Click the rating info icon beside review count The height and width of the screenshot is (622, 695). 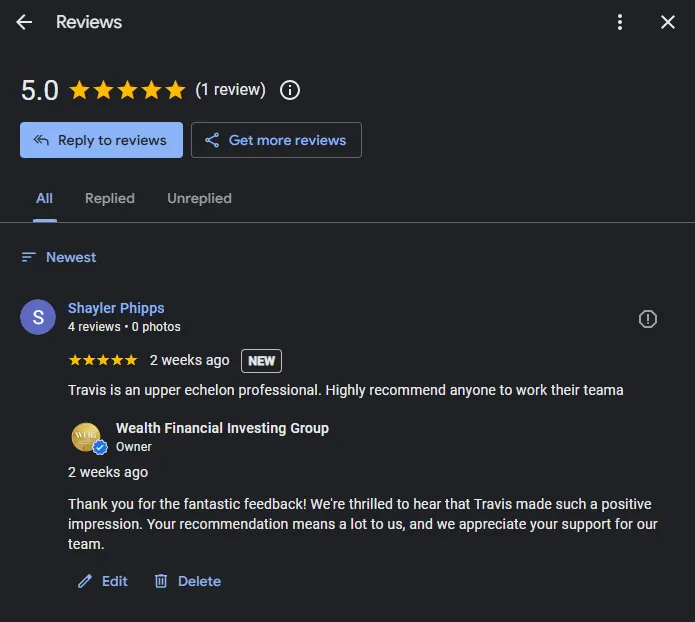pos(289,90)
